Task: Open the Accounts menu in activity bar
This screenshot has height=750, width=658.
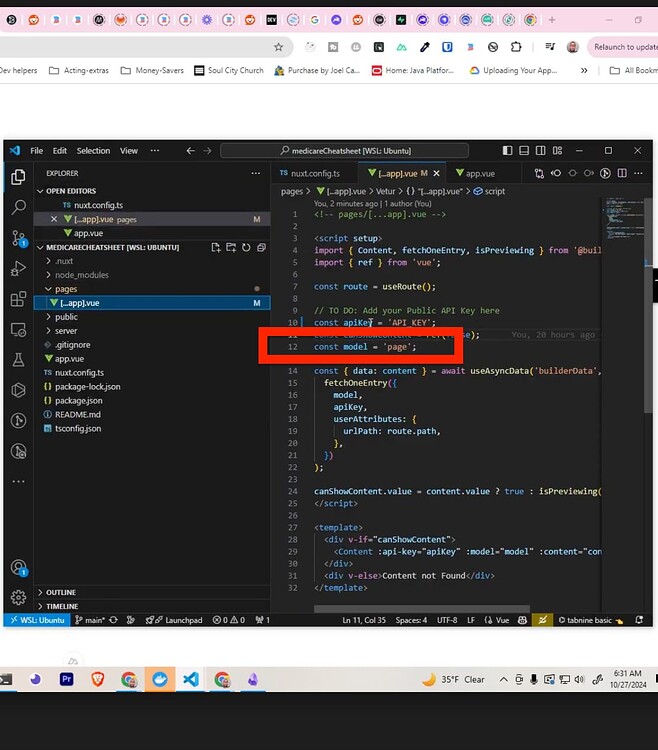Action: pyautogui.click(x=18, y=568)
